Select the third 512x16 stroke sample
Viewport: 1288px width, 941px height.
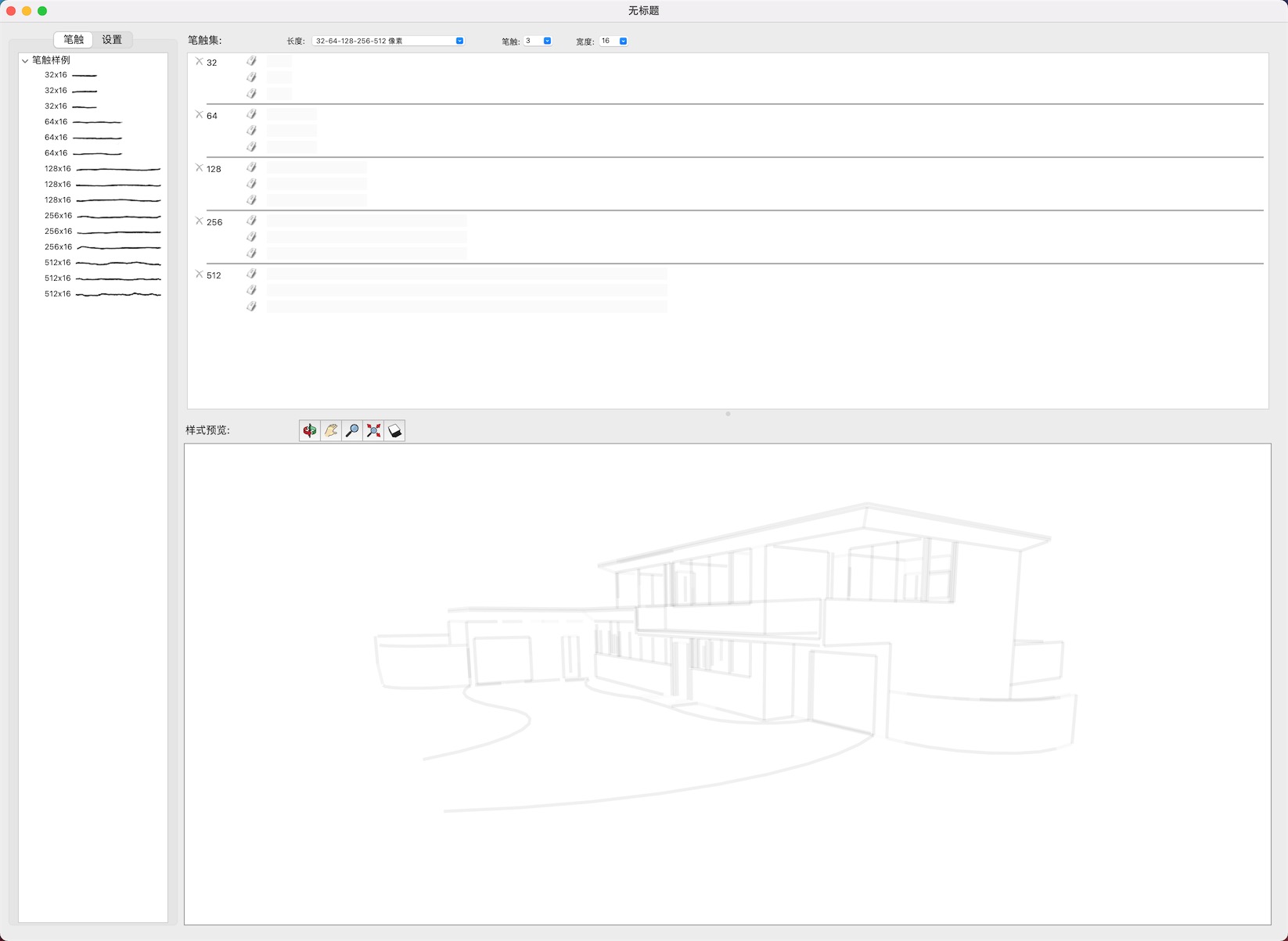coord(103,294)
